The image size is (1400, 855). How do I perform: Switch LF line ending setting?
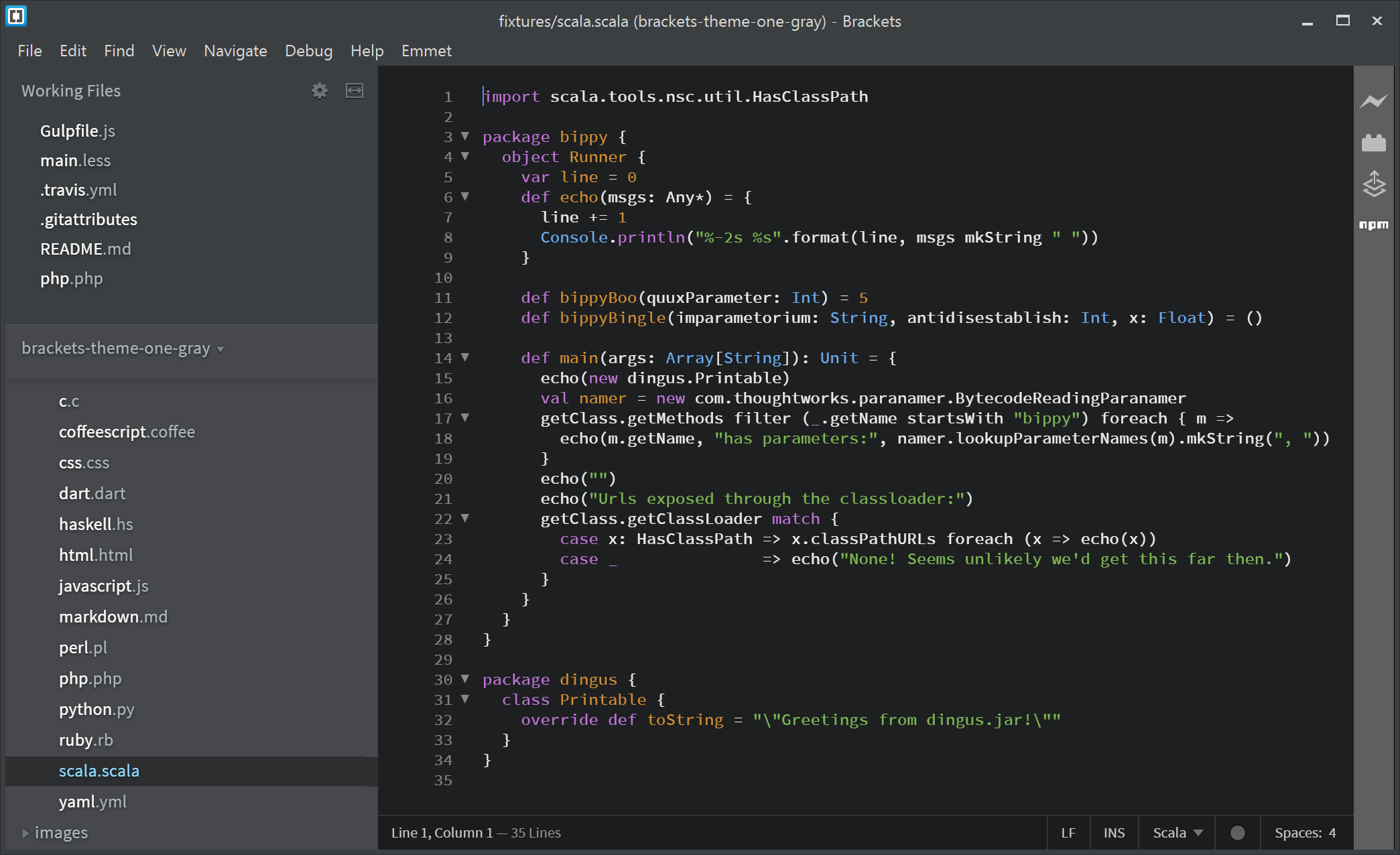1068,833
